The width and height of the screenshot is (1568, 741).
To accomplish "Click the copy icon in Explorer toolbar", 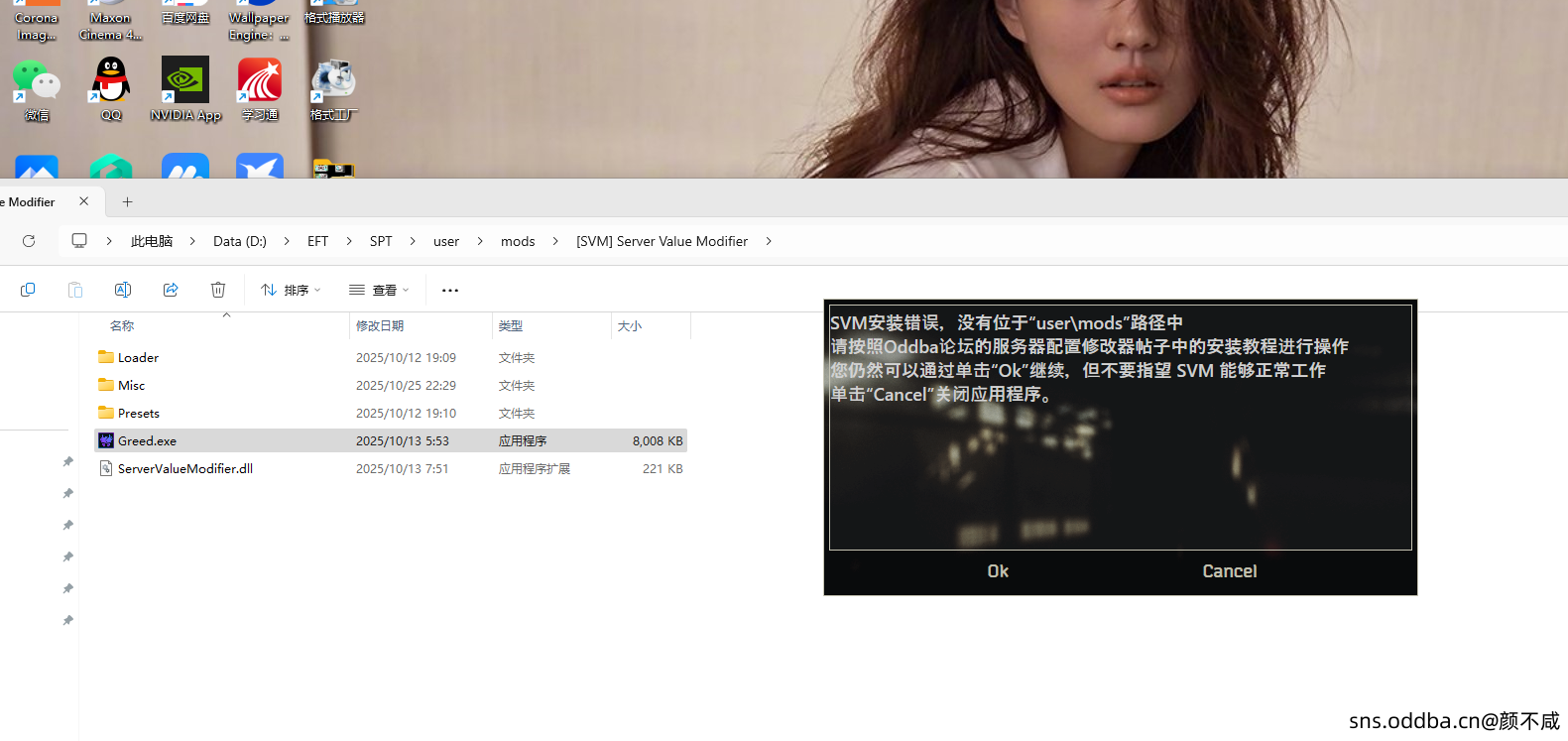I will pos(28,290).
